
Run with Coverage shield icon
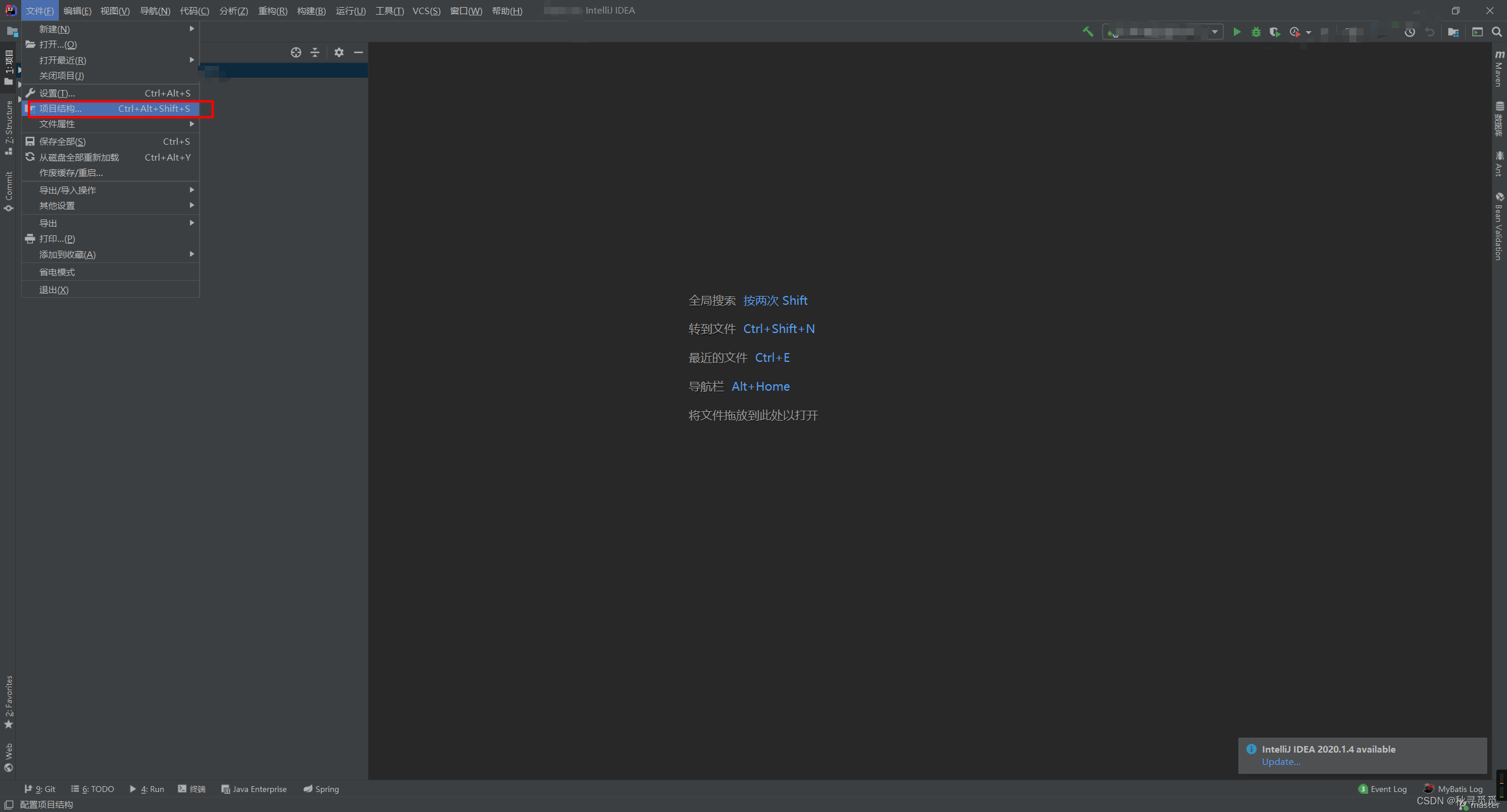(1274, 32)
